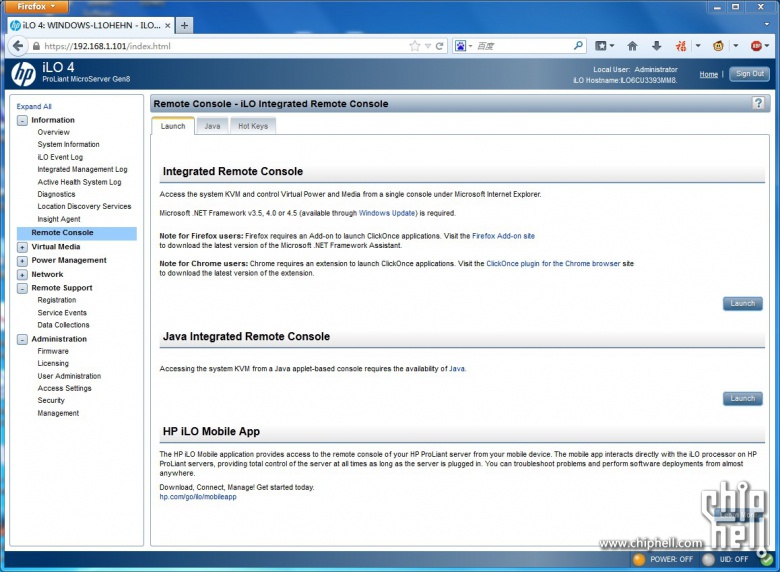Open the Windows Update link
The height and width of the screenshot is (572, 780).
pyautogui.click(x=387, y=213)
